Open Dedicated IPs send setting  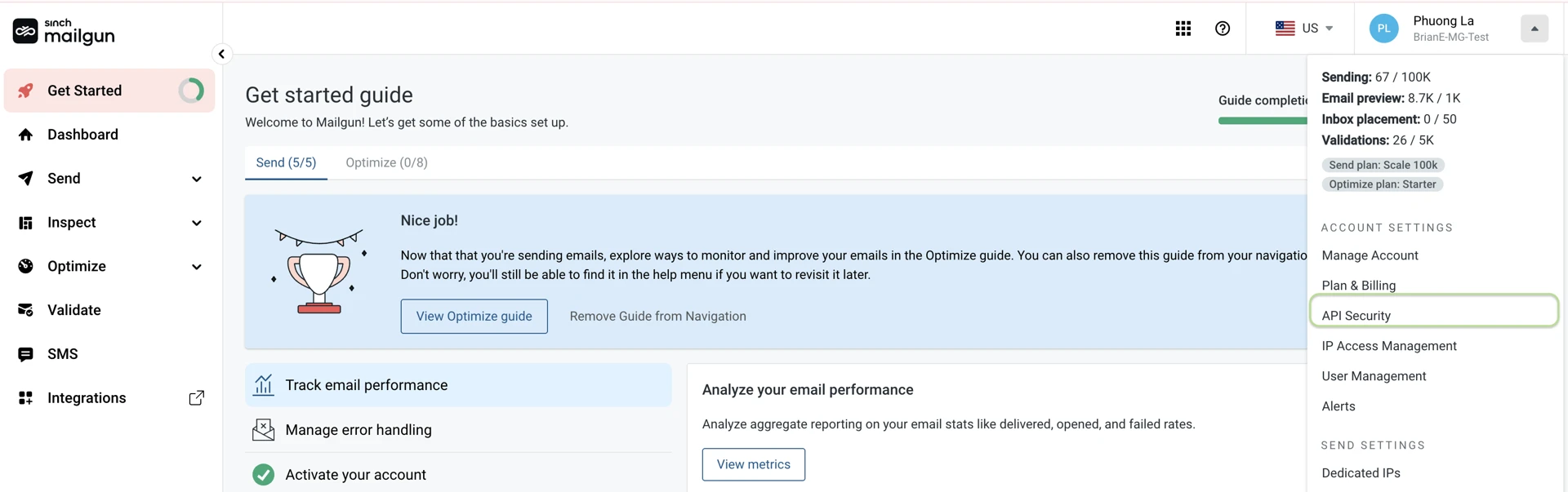pyautogui.click(x=1361, y=473)
